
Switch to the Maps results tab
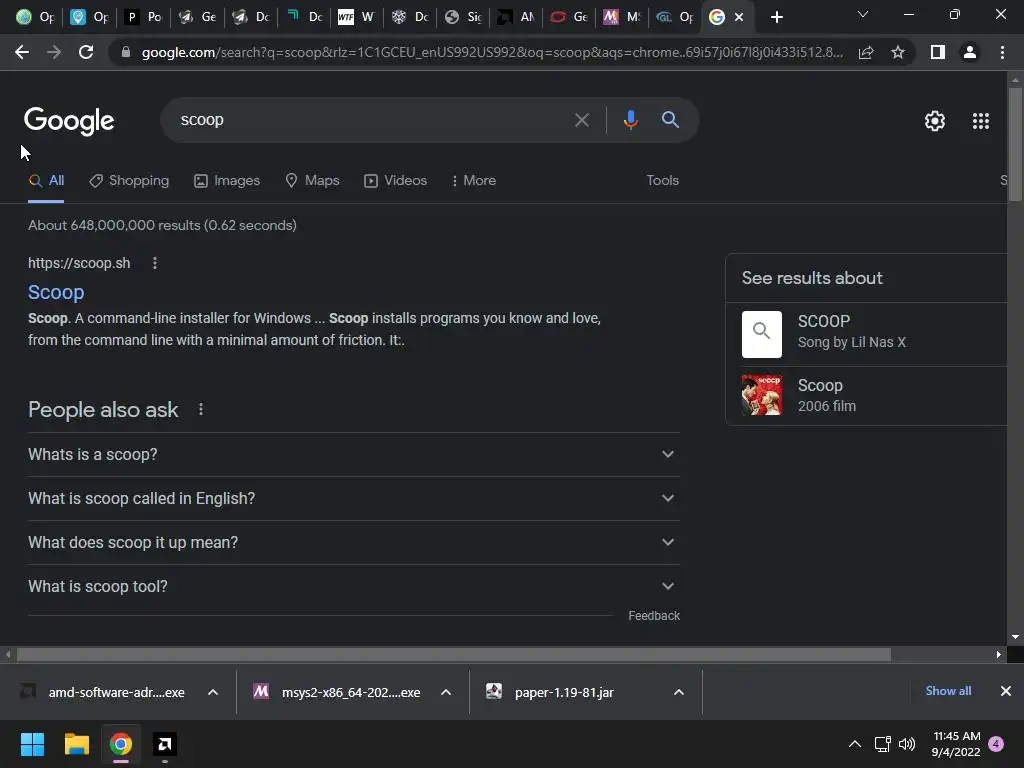[313, 181]
